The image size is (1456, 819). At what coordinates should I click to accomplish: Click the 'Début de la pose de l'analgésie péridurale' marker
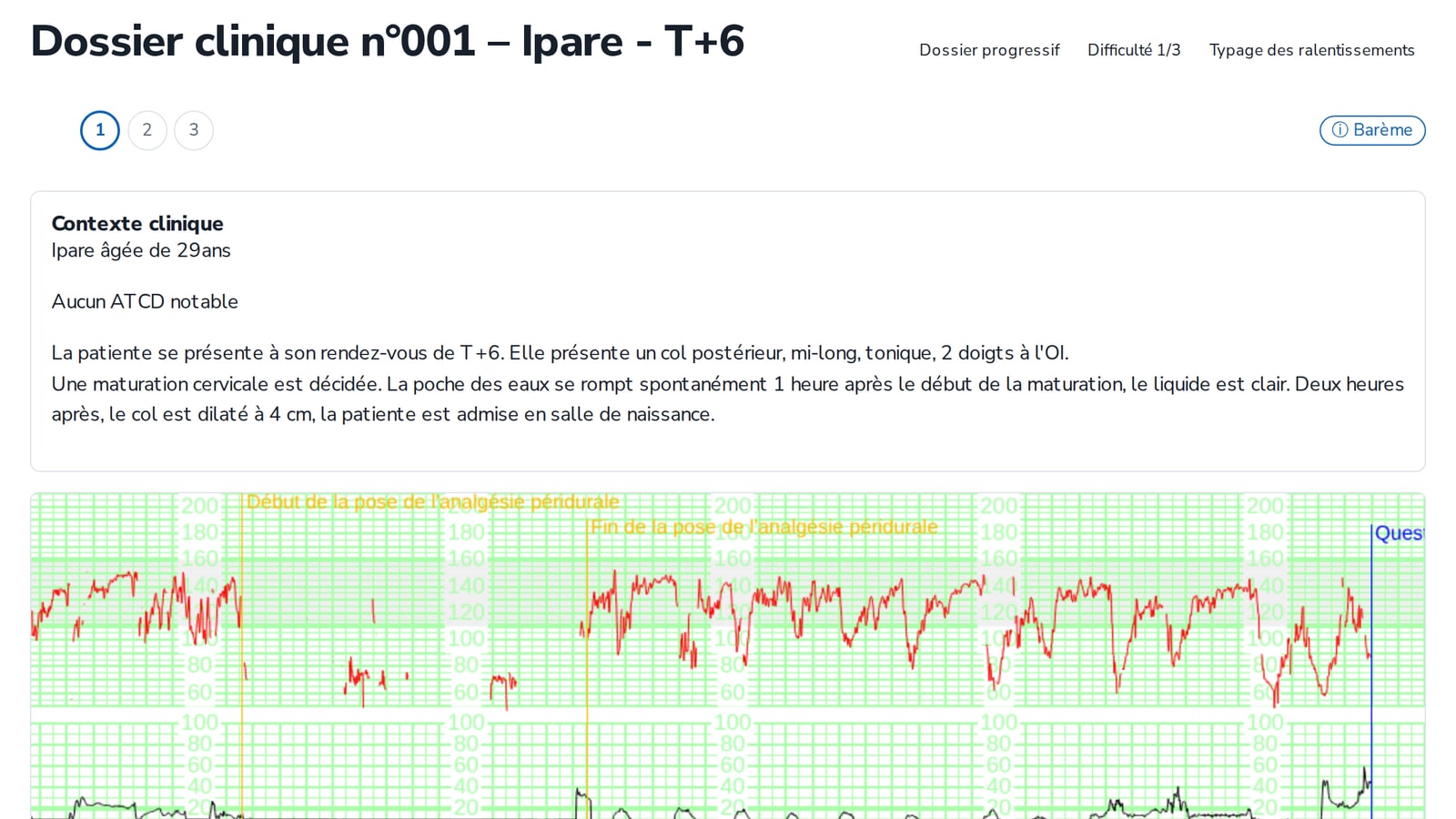coord(432,501)
